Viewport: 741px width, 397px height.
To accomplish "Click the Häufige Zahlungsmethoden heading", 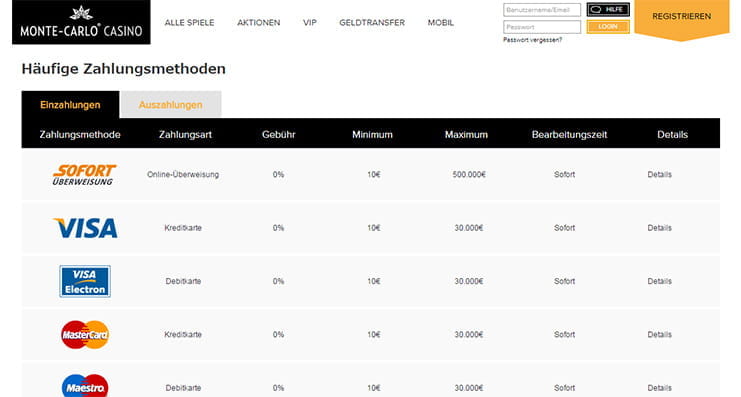I will 124,69.
